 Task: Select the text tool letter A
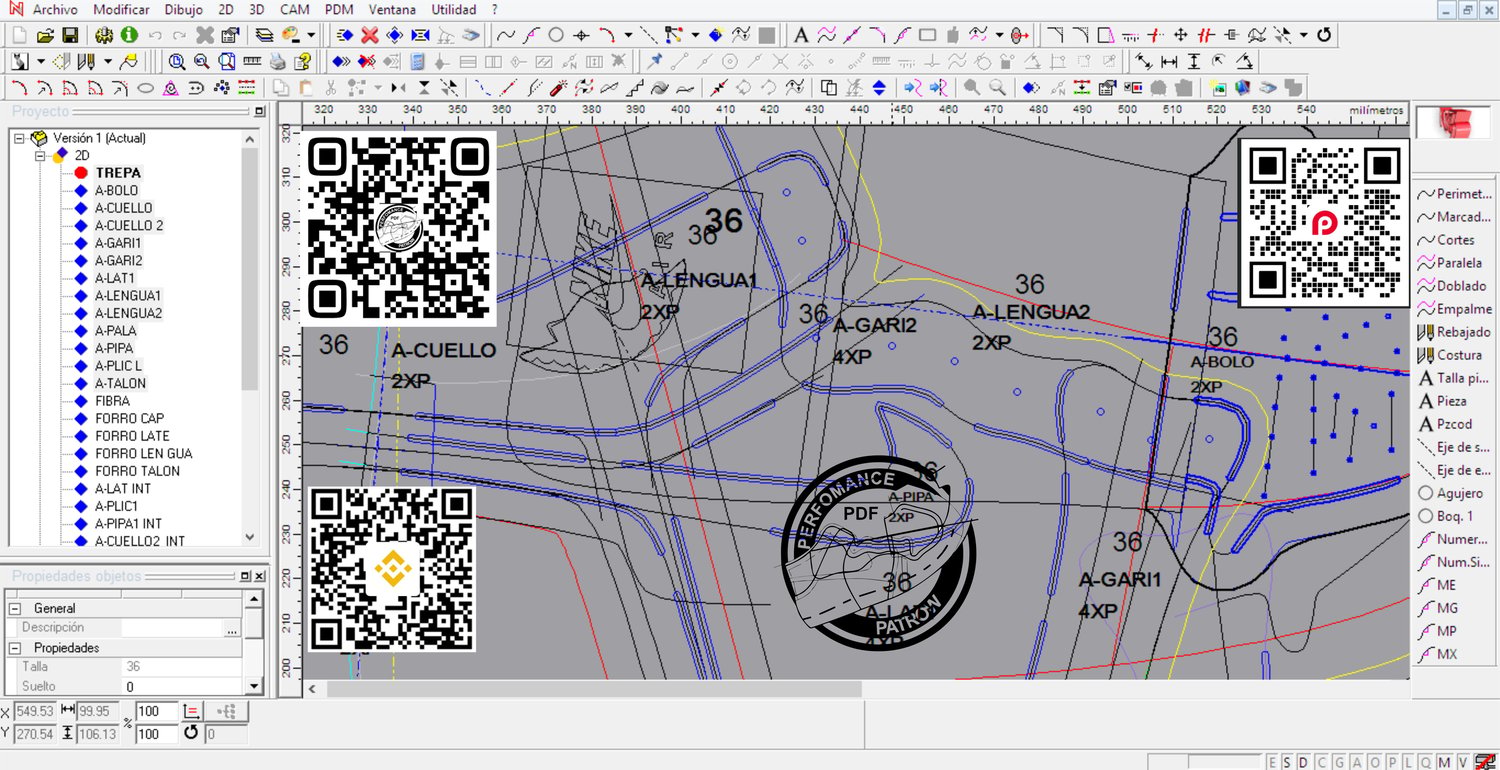801,35
